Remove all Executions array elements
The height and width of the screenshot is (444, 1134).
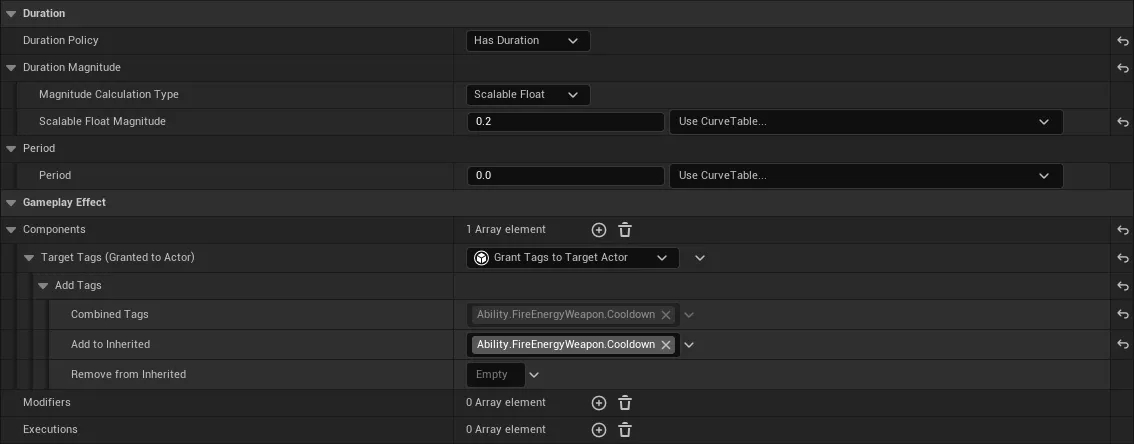(626, 430)
